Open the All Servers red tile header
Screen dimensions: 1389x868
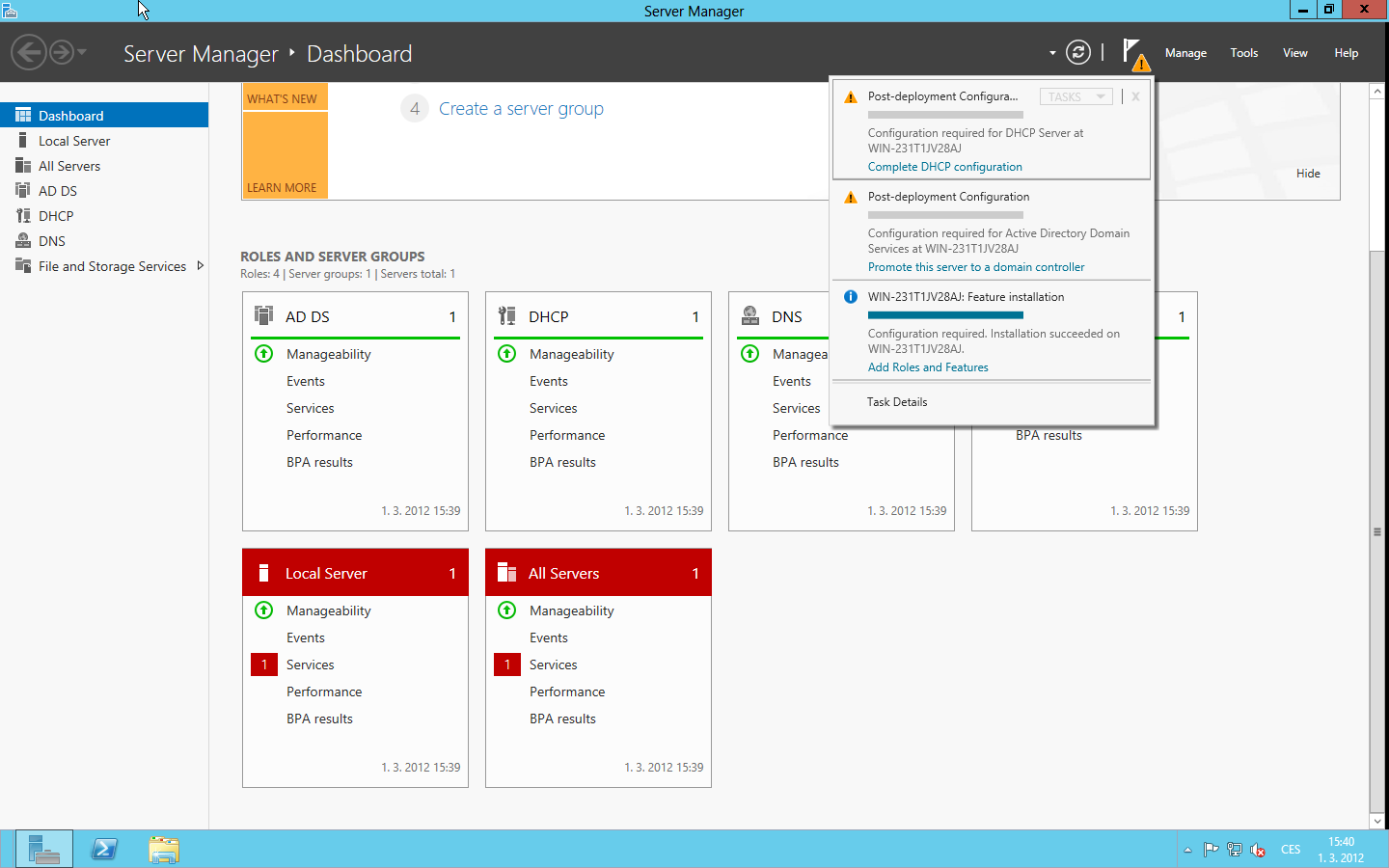(x=598, y=573)
